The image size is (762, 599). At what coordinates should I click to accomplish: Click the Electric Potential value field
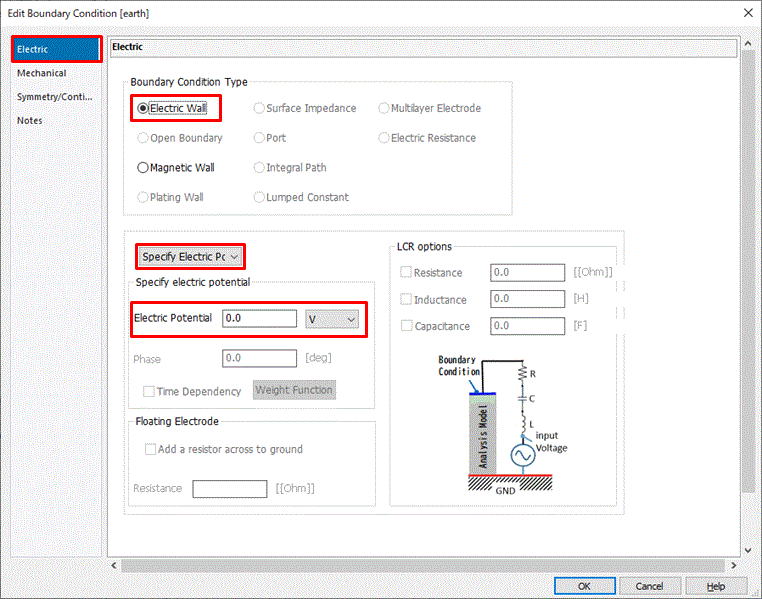click(x=259, y=319)
